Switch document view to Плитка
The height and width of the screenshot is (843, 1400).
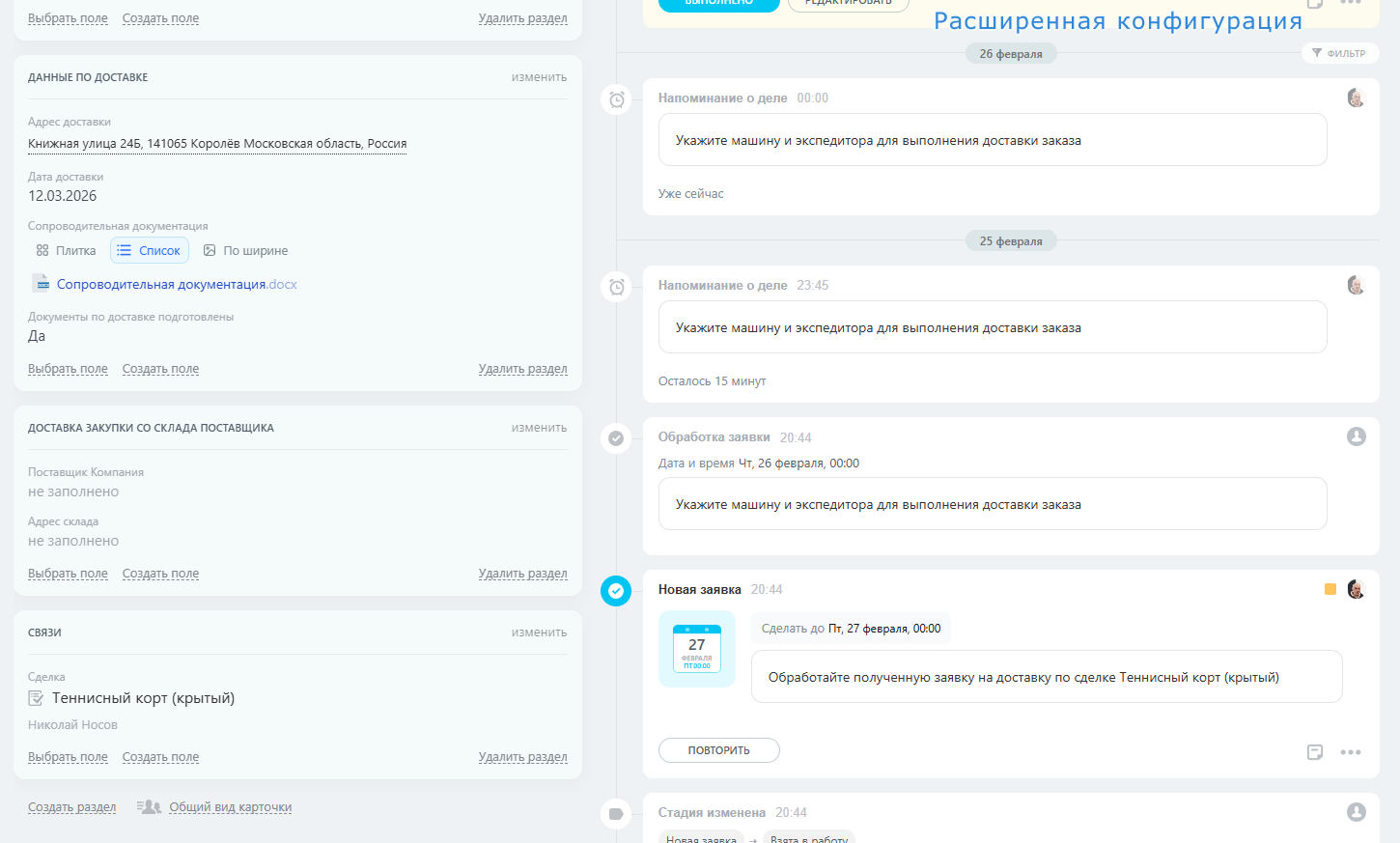[67, 250]
